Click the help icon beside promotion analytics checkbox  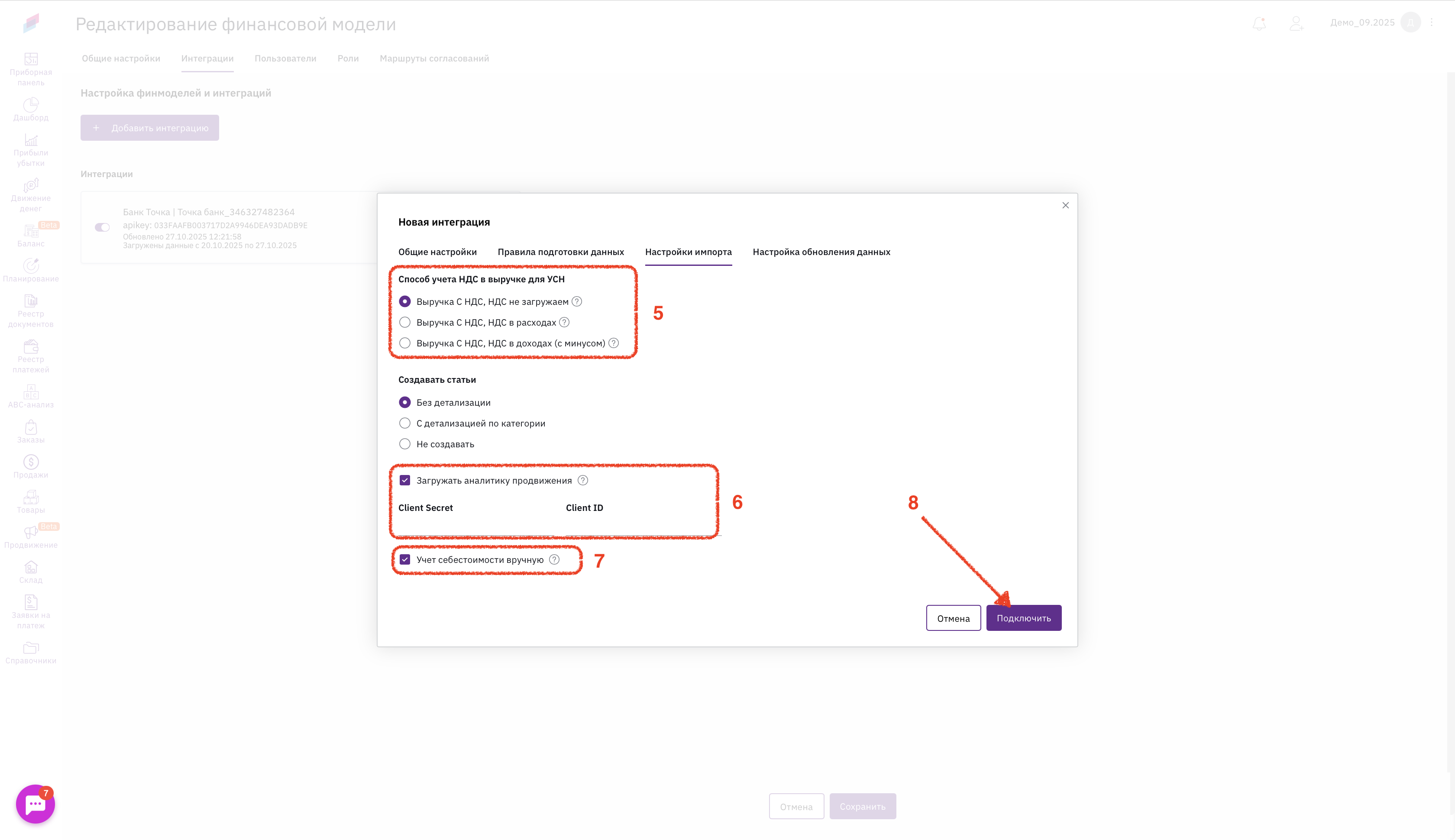(583, 480)
